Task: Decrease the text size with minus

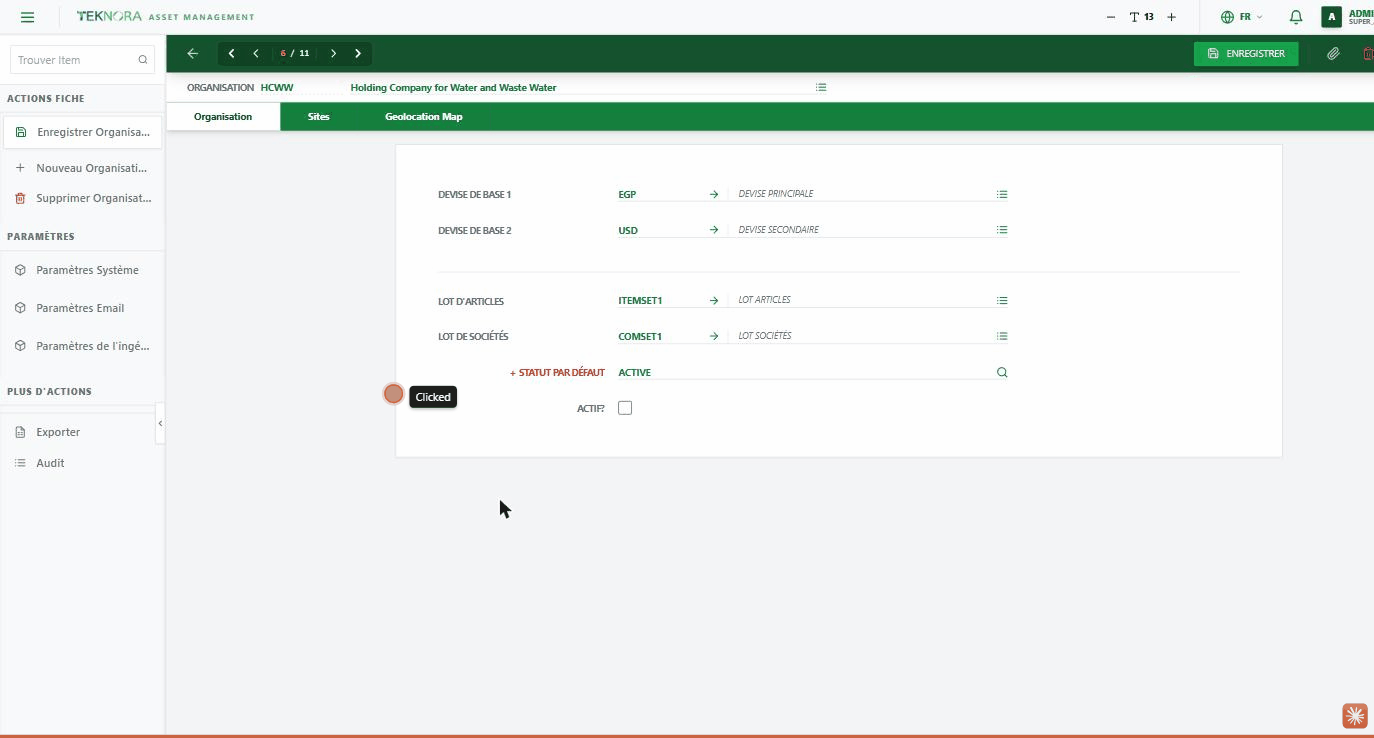Action: 1110,17
